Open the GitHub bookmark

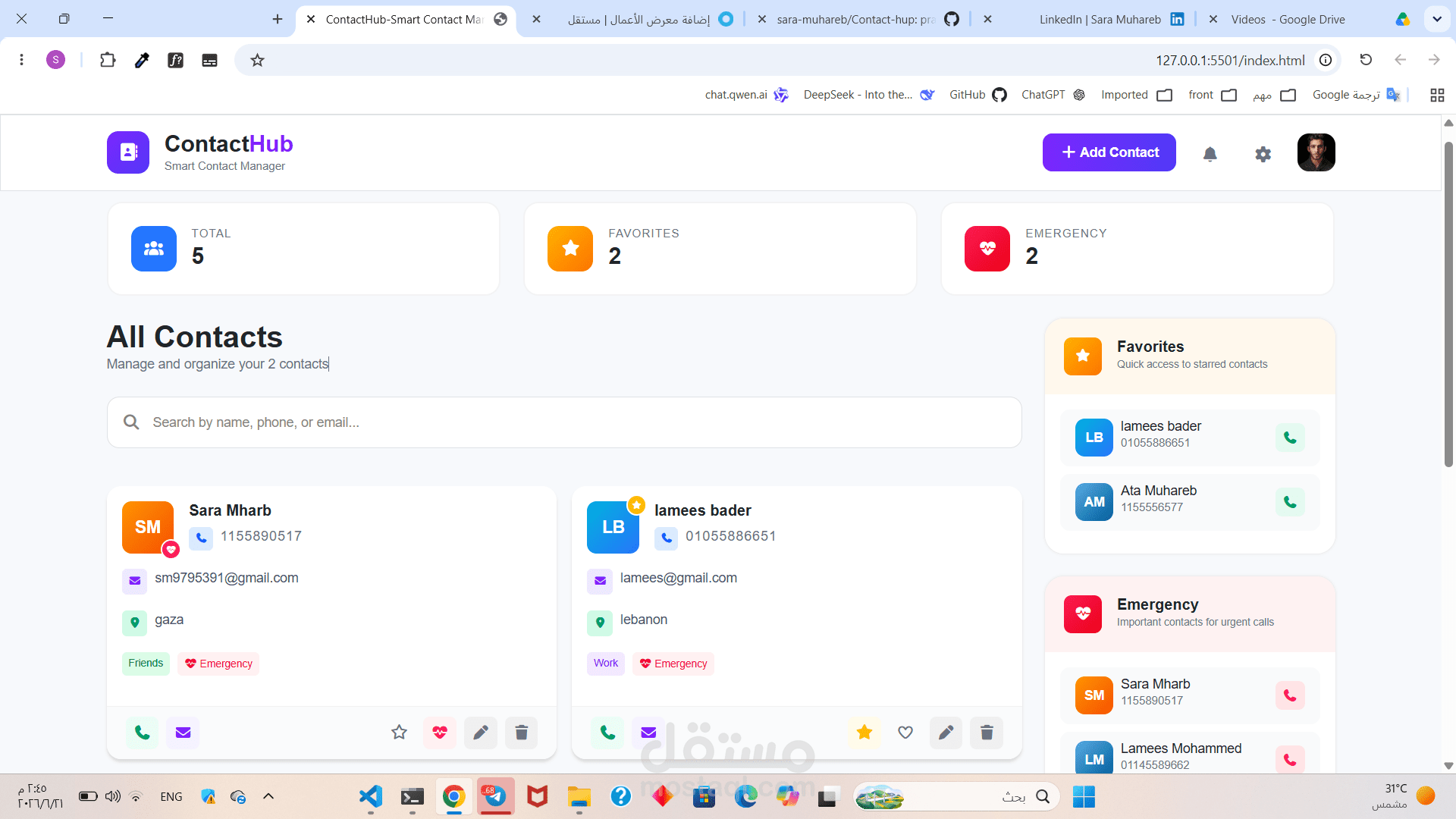pyautogui.click(x=978, y=95)
